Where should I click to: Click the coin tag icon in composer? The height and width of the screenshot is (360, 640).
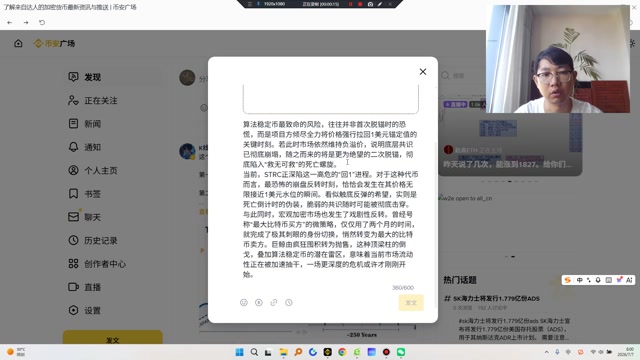259,302
